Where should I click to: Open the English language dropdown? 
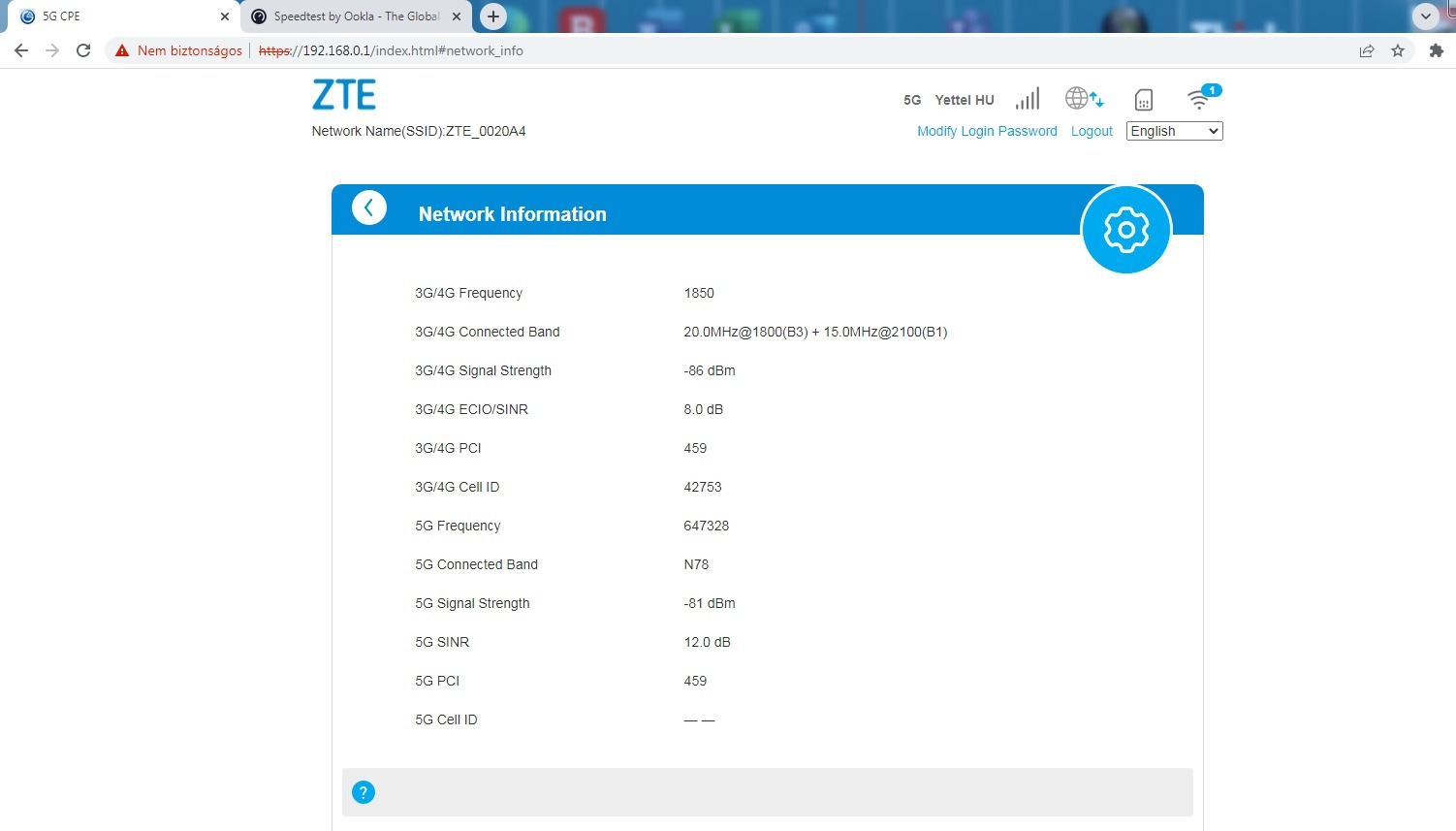pos(1175,131)
